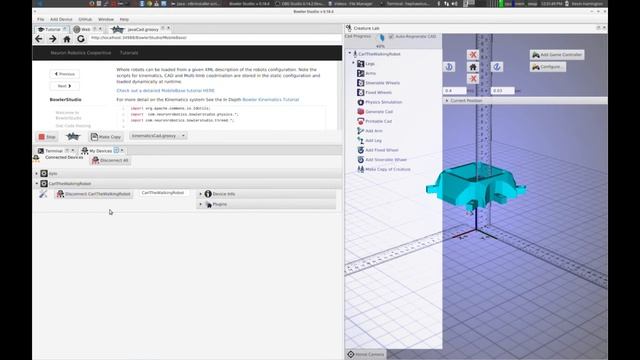The height and width of the screenshot is (360, 640).
Task: Click the Make Copy of Creature icon
Action: coord(360,169)
